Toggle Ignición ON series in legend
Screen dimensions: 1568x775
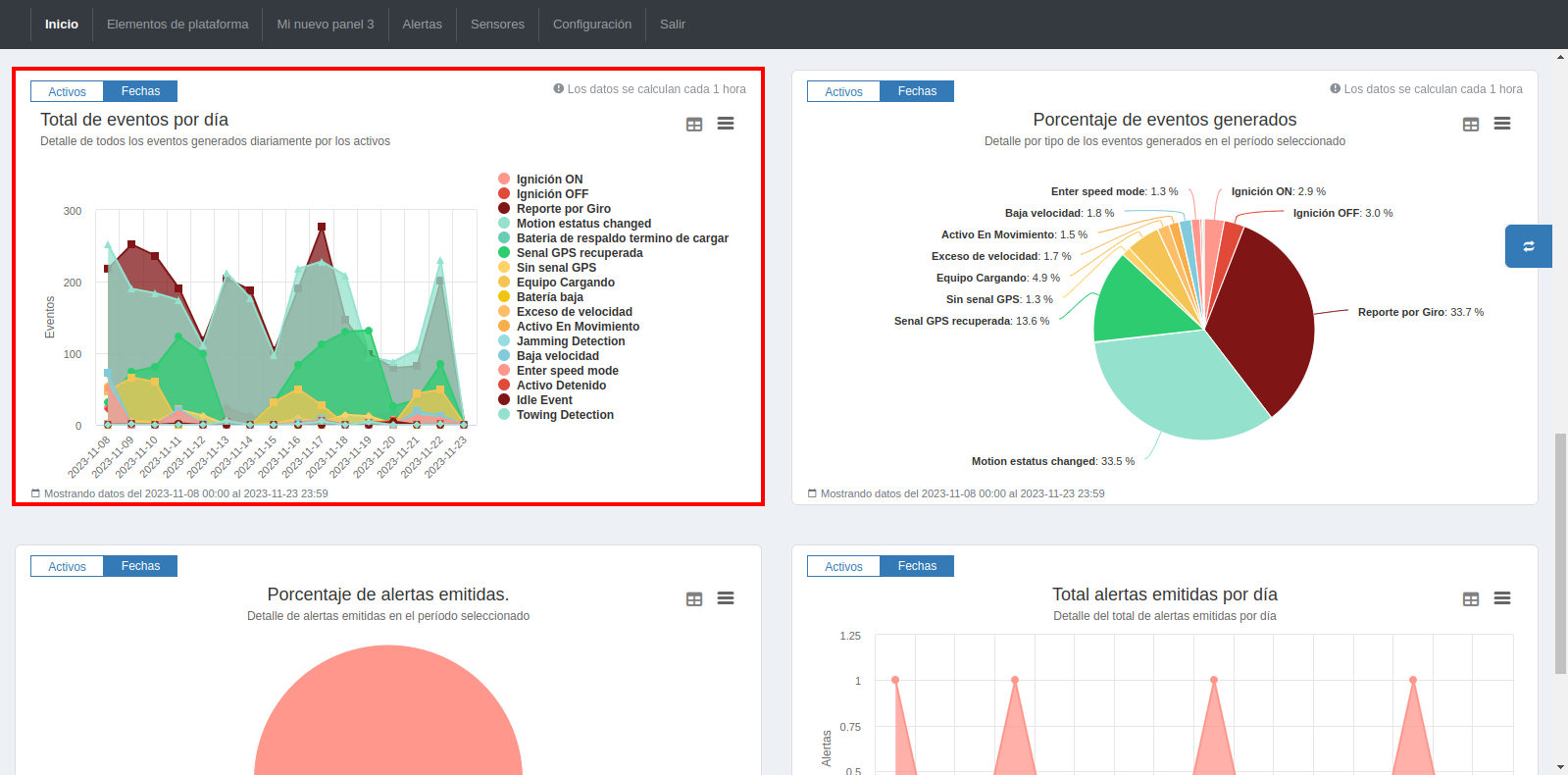[x=549, y=180]
